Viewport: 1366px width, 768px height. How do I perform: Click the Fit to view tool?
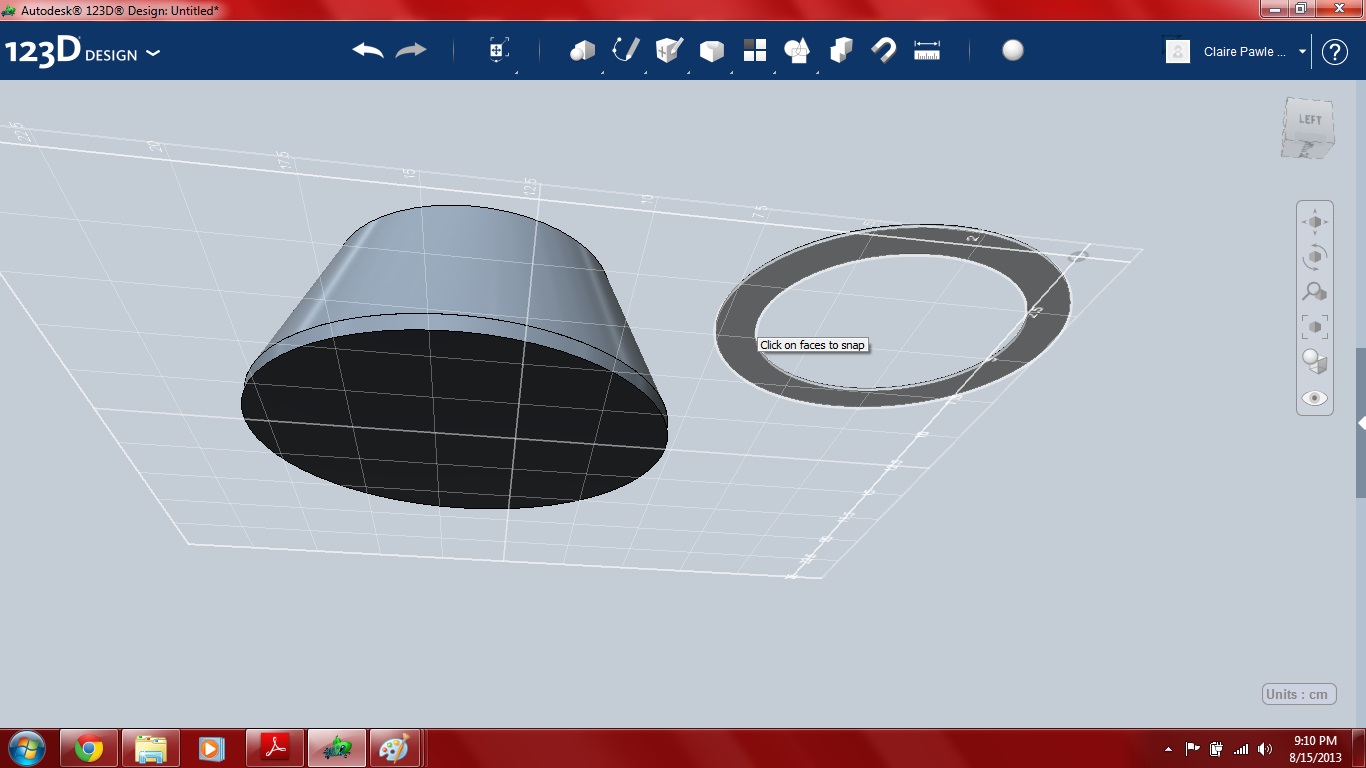[x=1315, y=327]
